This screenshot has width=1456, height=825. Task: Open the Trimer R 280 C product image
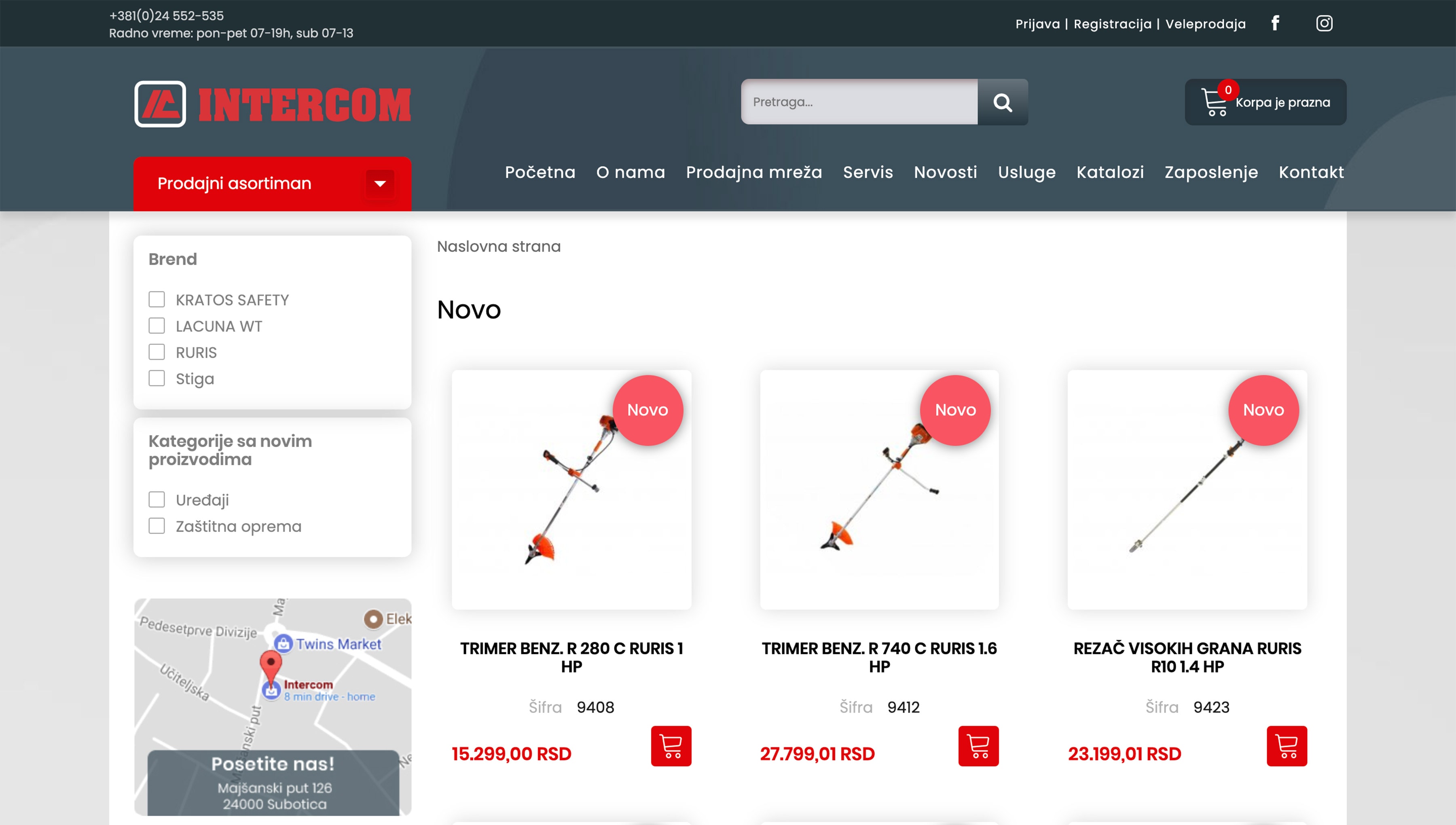[571, 490]
